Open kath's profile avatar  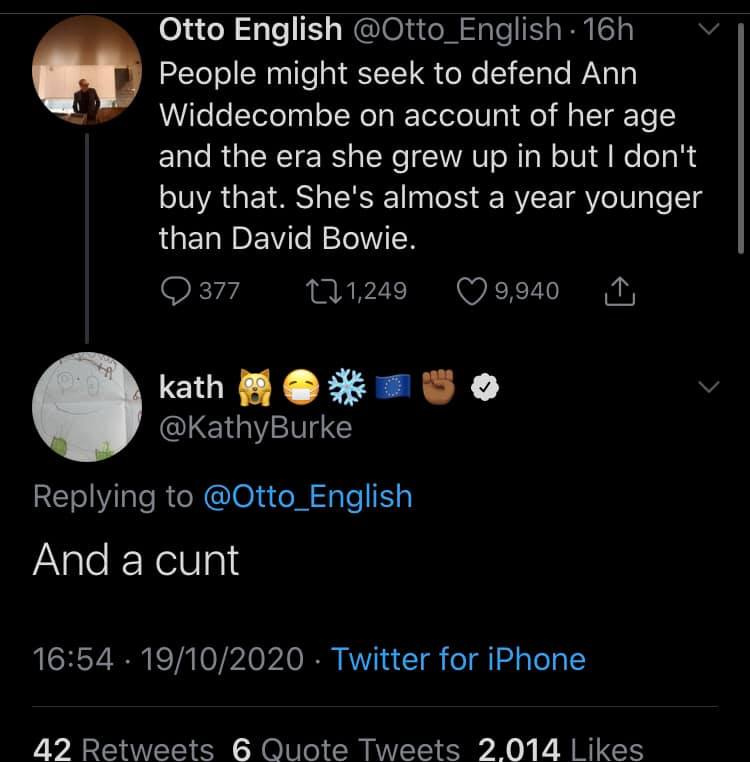pos(86,408)
